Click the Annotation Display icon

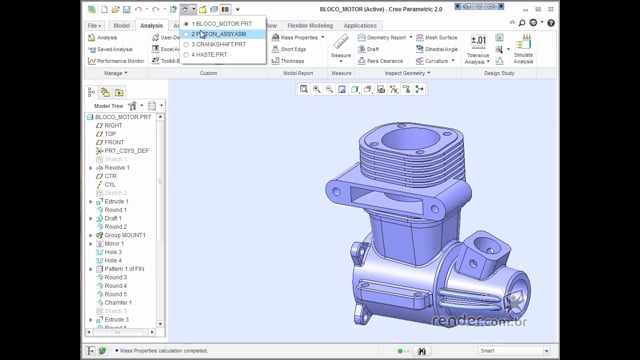pyautogui.click(x=407, y=89)
